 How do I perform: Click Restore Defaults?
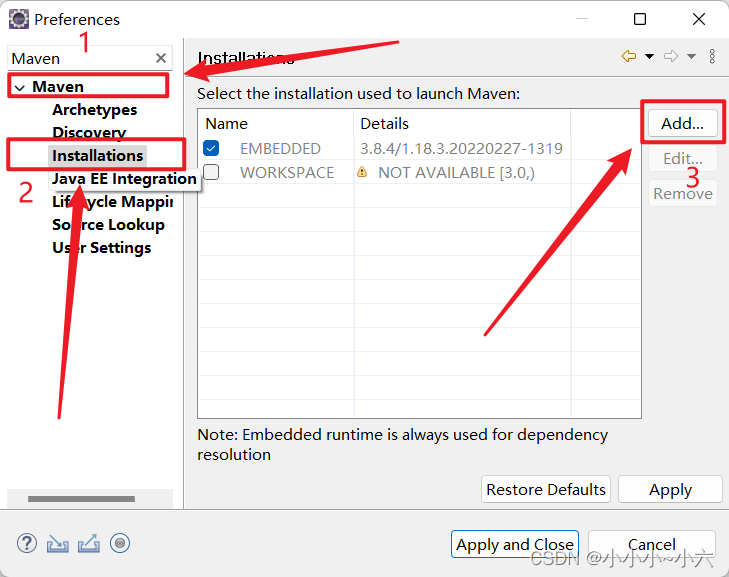[x=546, y=489]
